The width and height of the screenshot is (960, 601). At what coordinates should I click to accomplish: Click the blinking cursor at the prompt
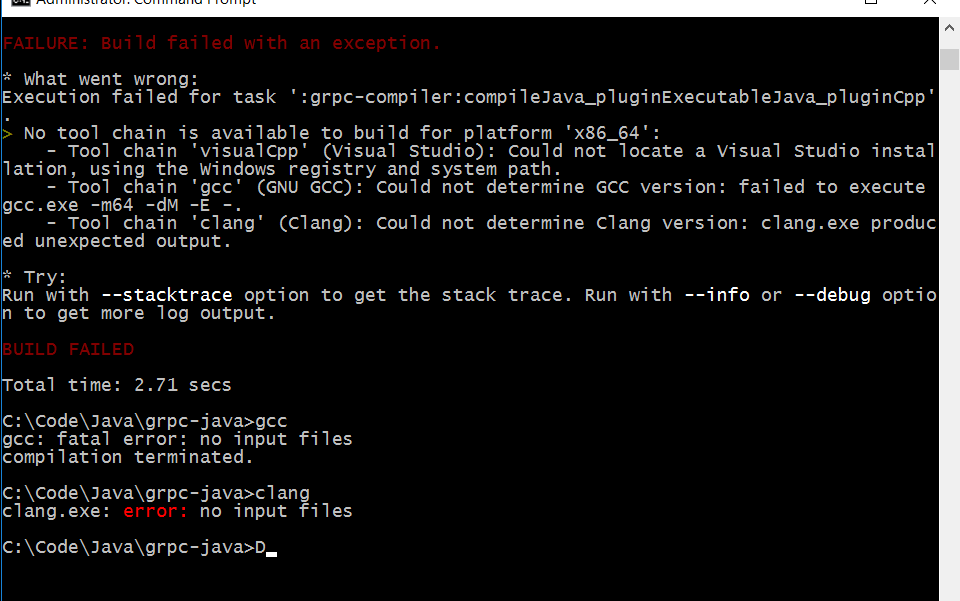271,554
